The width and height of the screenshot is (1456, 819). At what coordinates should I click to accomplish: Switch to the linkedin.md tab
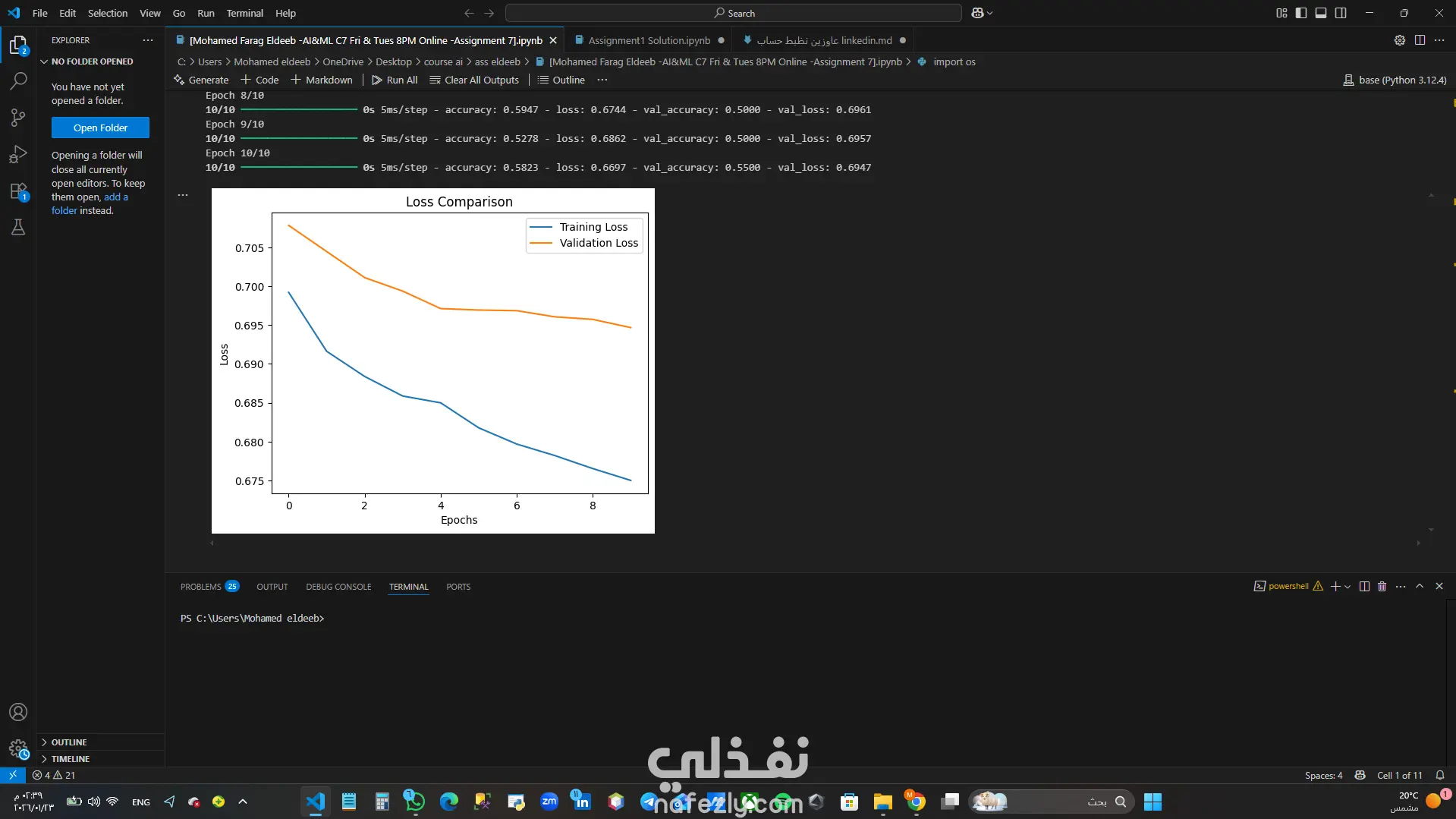[824, 40]
